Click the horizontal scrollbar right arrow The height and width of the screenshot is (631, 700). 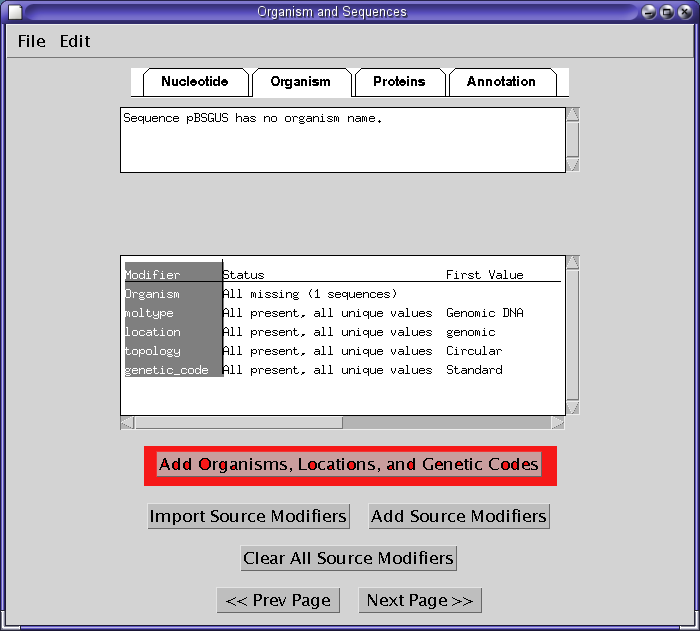(557, 423)
